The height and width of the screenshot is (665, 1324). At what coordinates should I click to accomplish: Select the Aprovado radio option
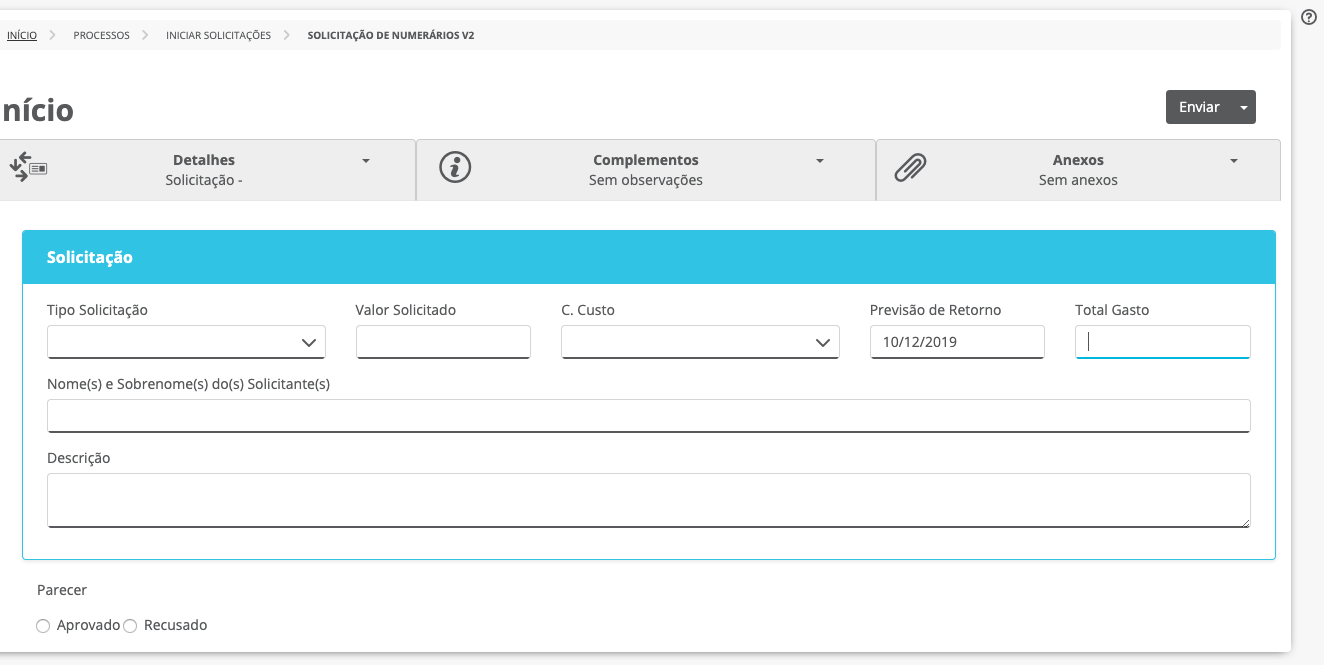[x=43, y=626]
